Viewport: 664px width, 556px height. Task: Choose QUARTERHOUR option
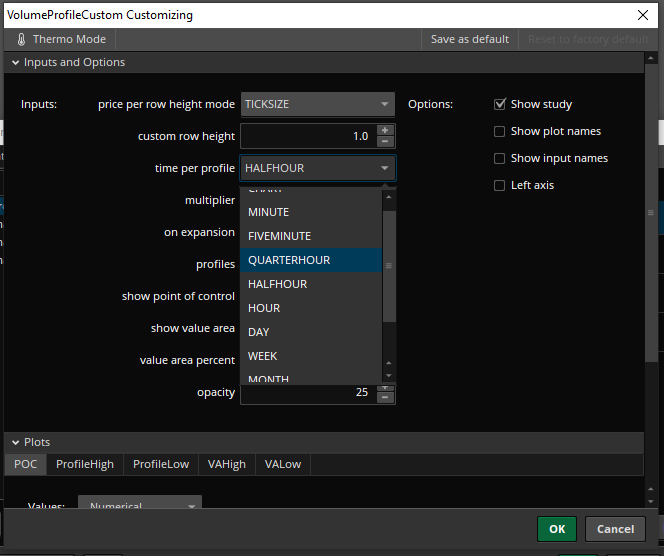pos(311,260)
